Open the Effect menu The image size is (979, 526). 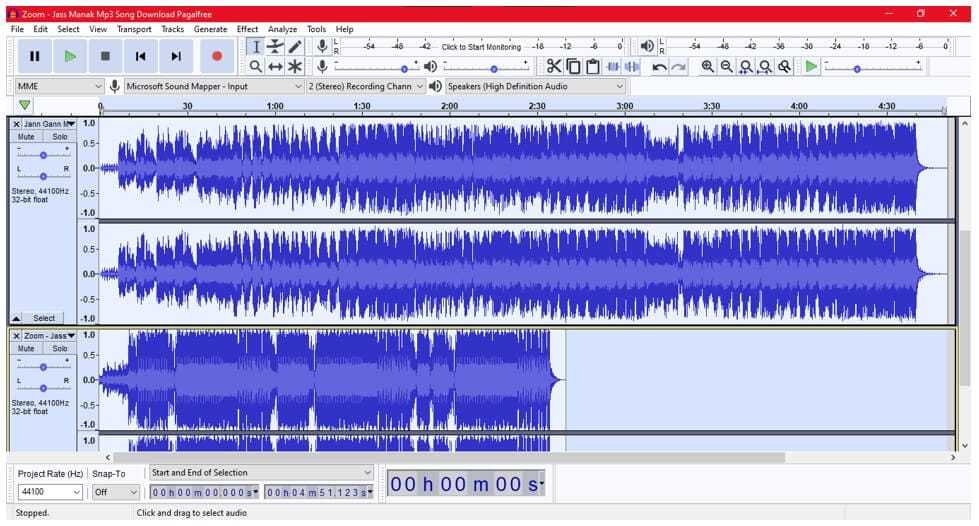click(x=247, y=29)
